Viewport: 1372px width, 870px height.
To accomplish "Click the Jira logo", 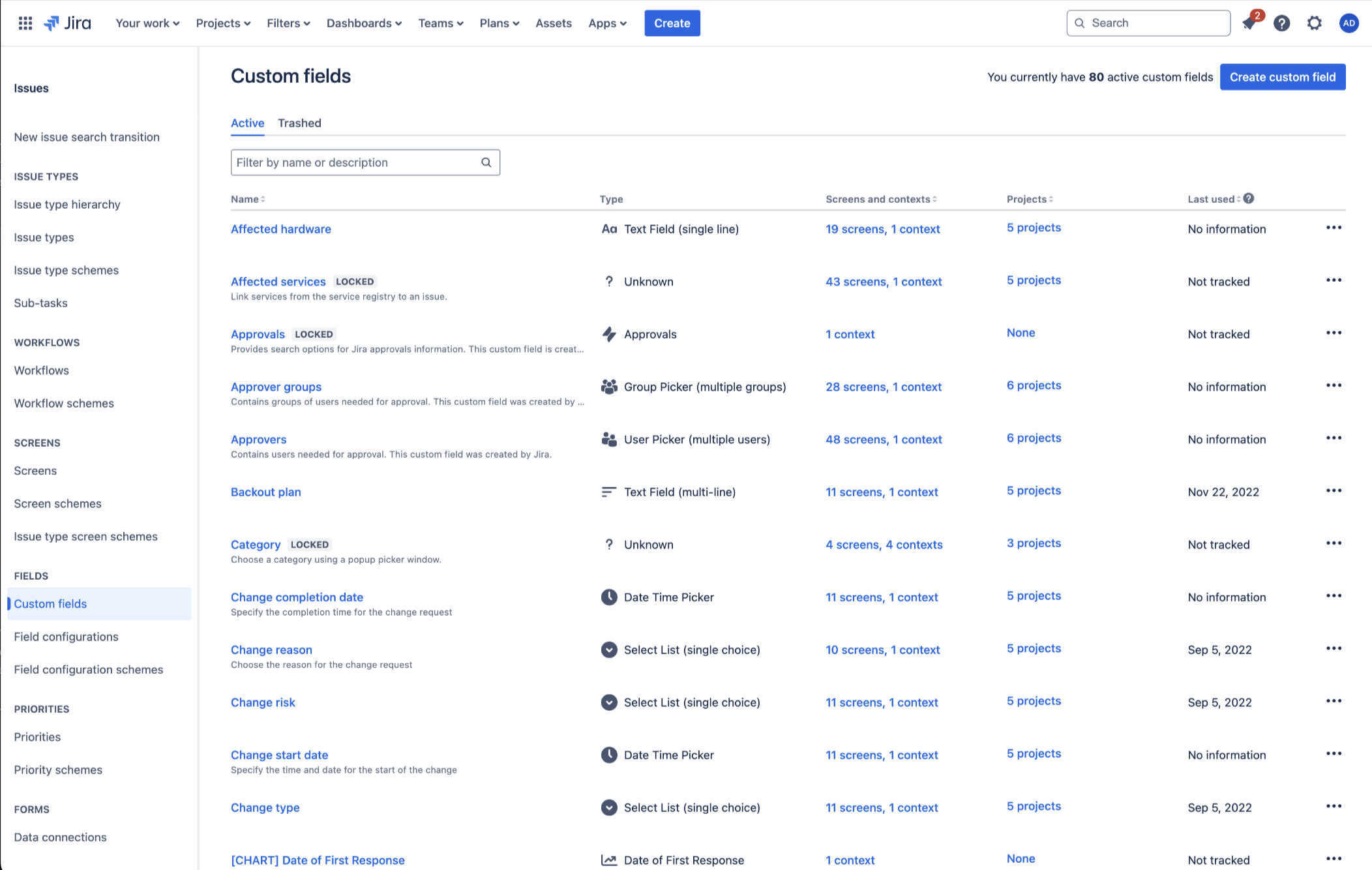I will (x=68, y=23).
